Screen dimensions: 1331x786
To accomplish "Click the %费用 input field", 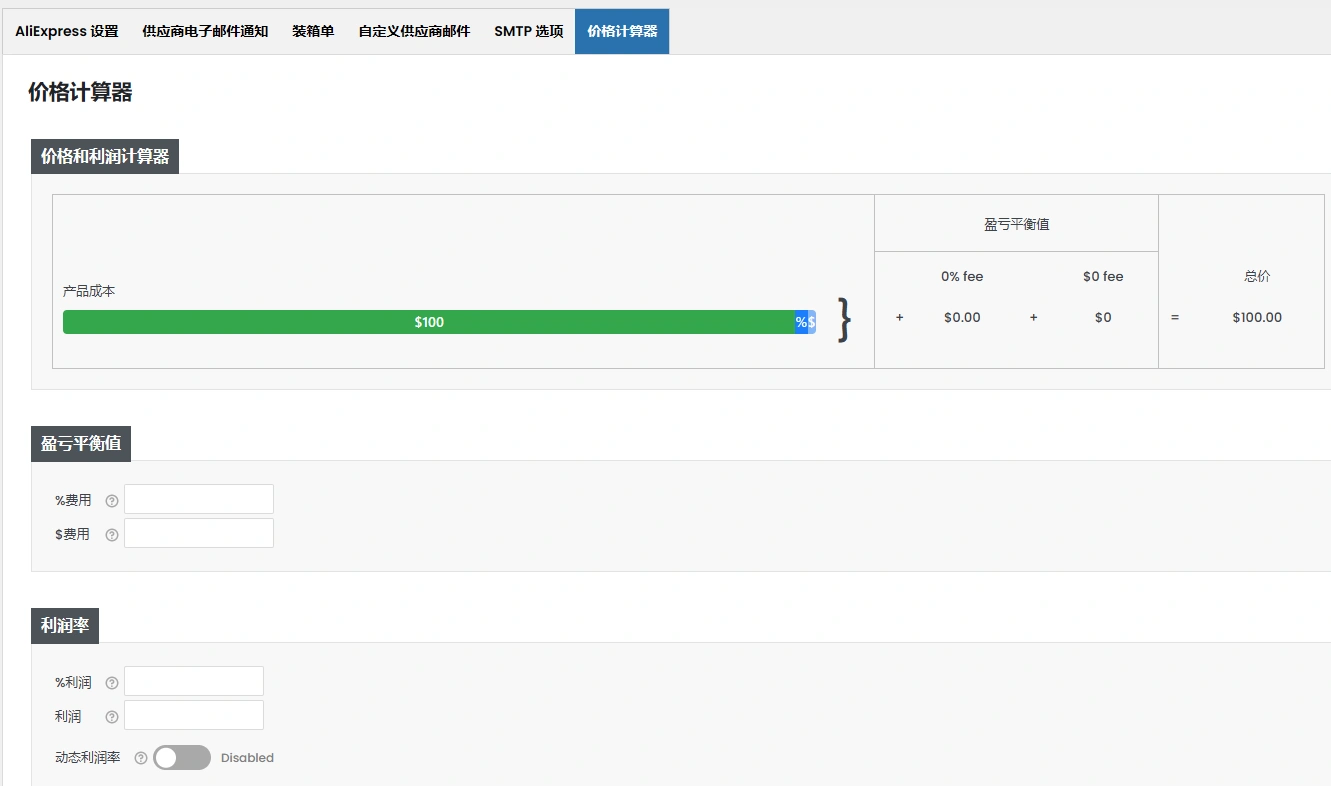I will (198, 498).
